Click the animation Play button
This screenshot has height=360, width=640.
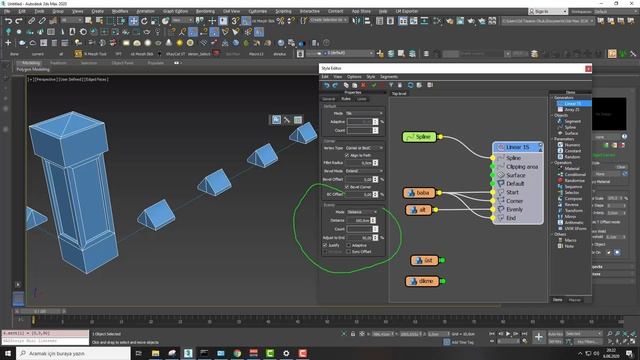tap(508, 334)
